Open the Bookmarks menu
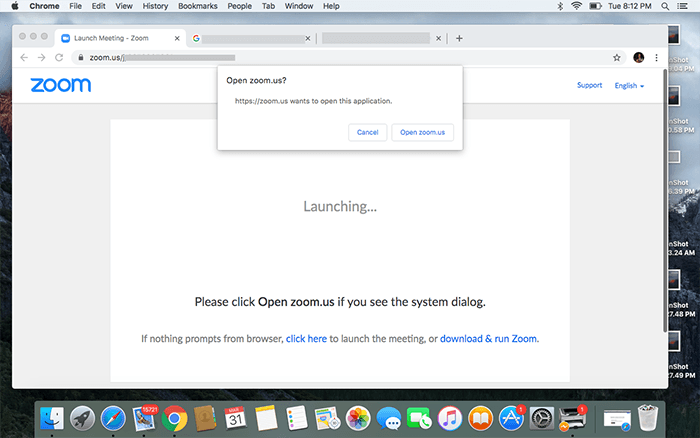This screenshot has height=438, width=700. coord(198,6)
